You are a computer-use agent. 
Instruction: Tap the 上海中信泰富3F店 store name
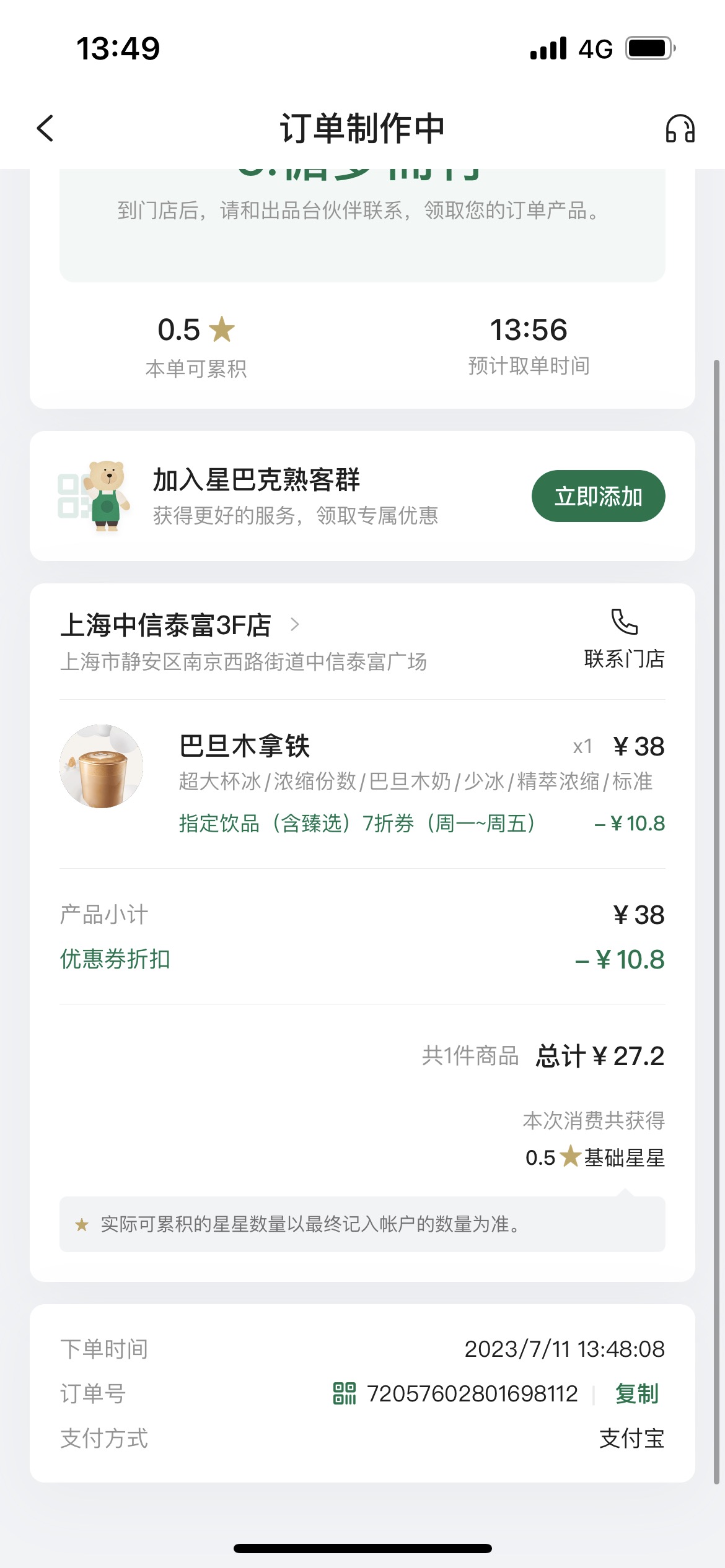coord(165,625)
